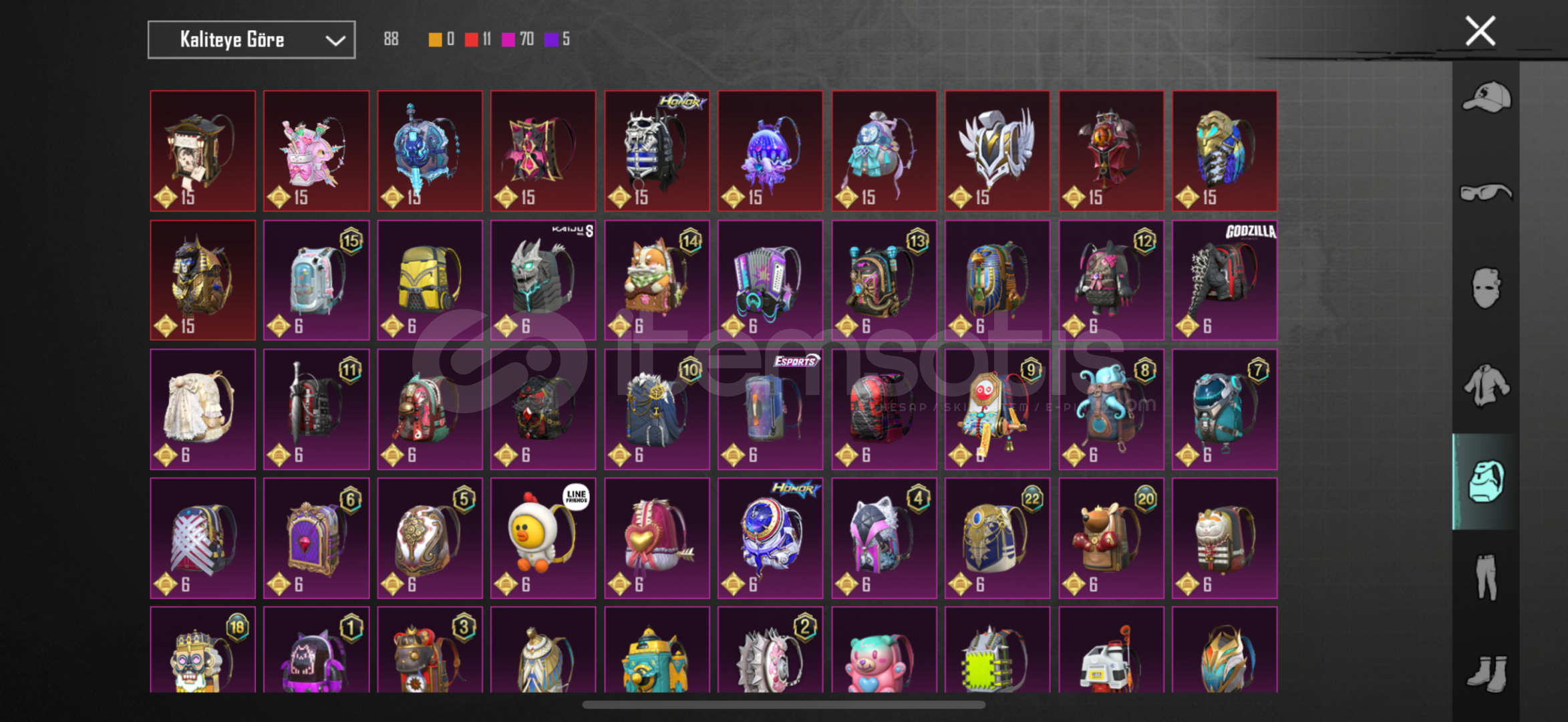This screenshot has width=1568, height=722.
Task: Select the boots category icon
Action: point(1486,674)
